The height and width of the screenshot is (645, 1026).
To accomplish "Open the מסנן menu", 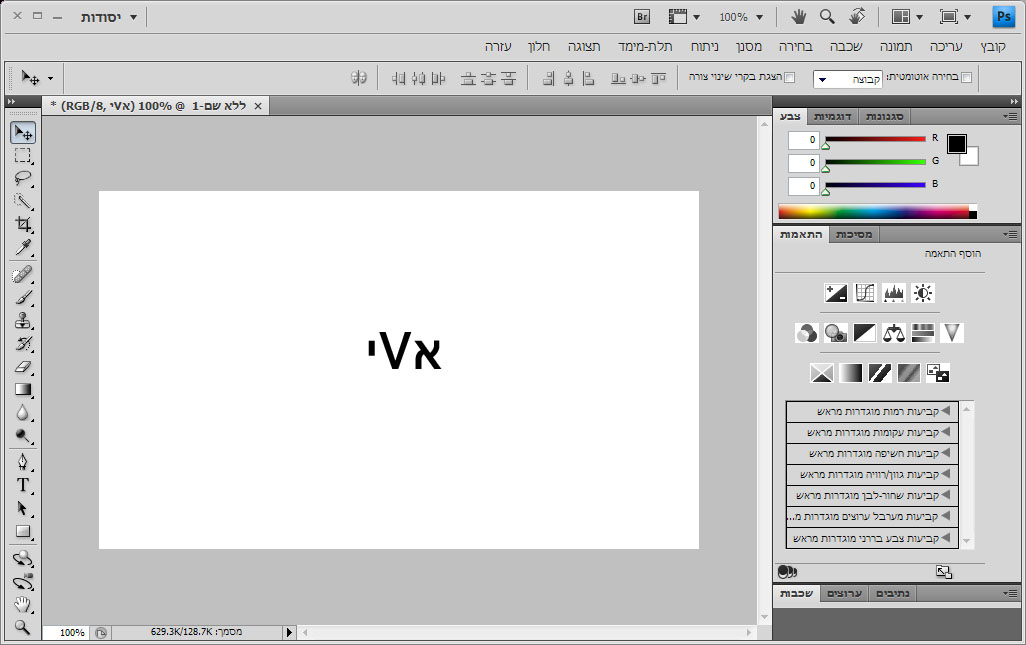I will point(749,47).
